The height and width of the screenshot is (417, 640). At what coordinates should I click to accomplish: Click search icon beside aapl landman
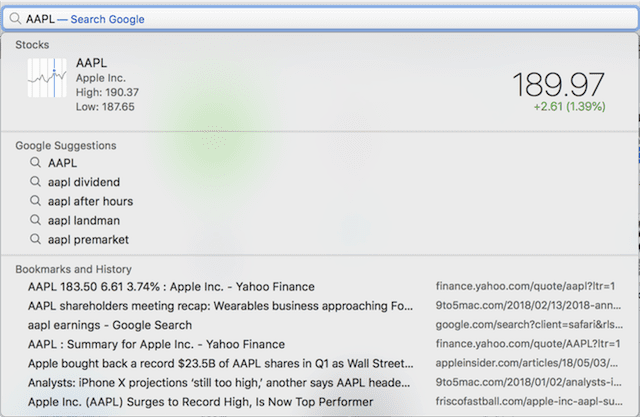click(35, 220)
